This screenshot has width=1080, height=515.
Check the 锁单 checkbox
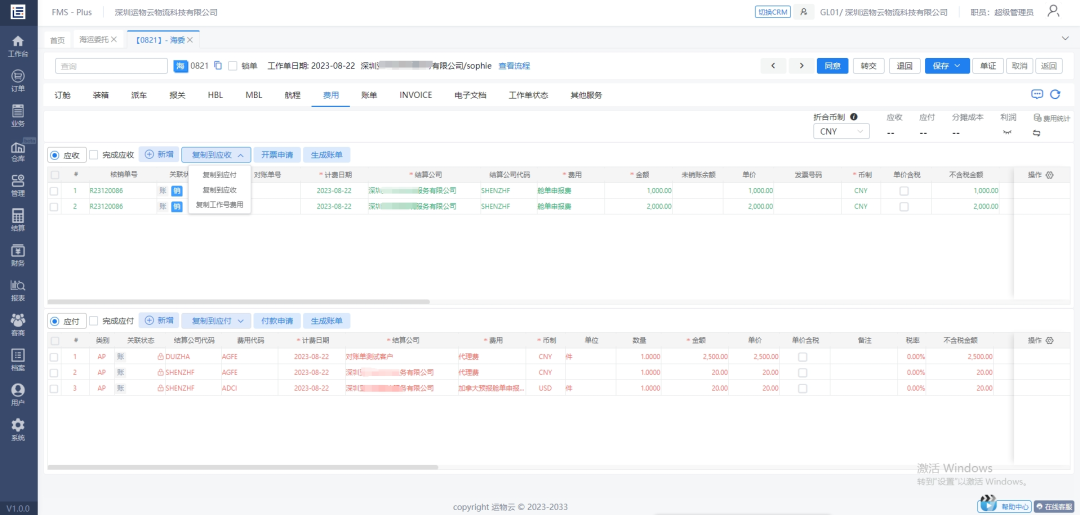point(233,66)
